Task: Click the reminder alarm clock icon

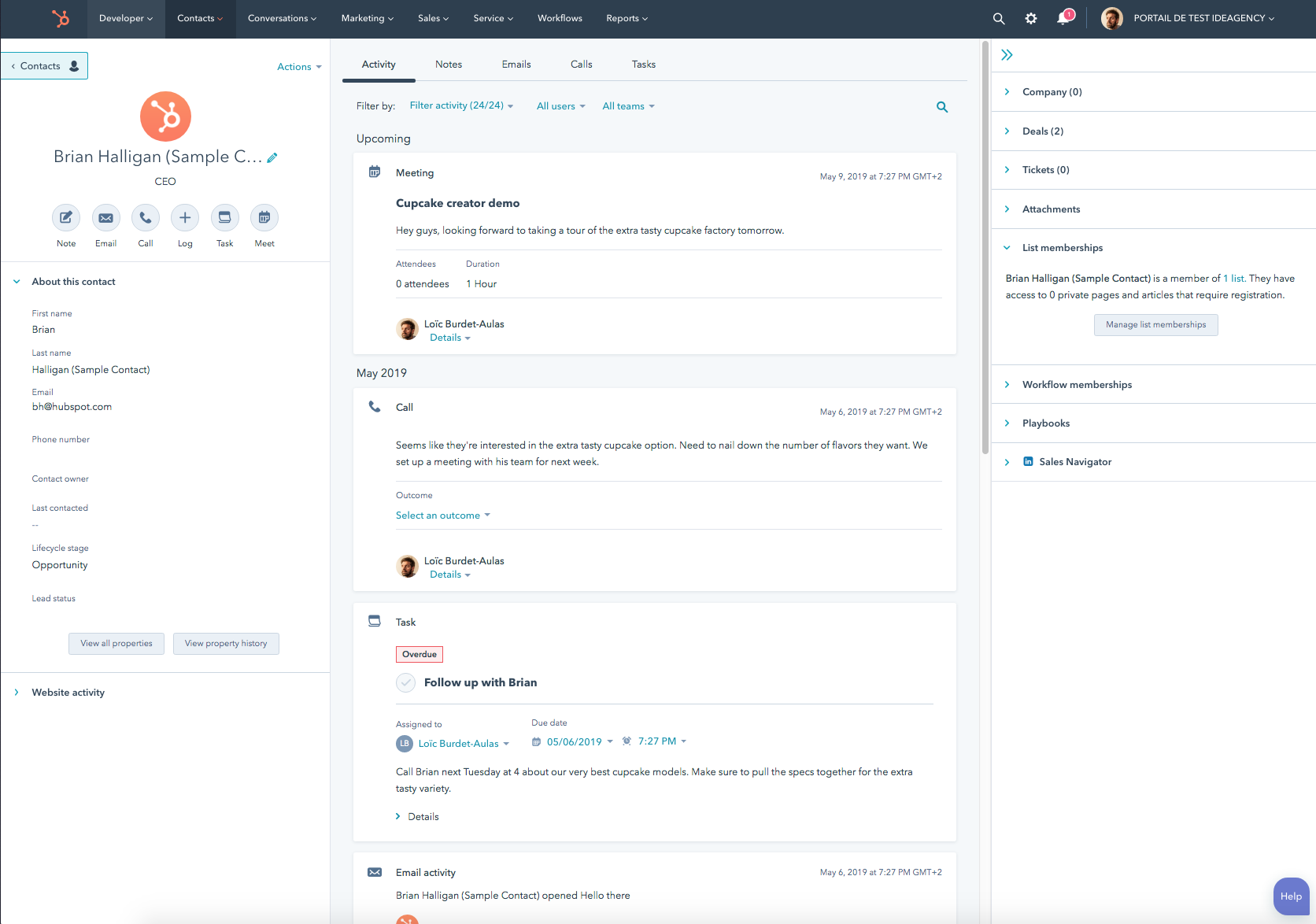Action: 627,741
